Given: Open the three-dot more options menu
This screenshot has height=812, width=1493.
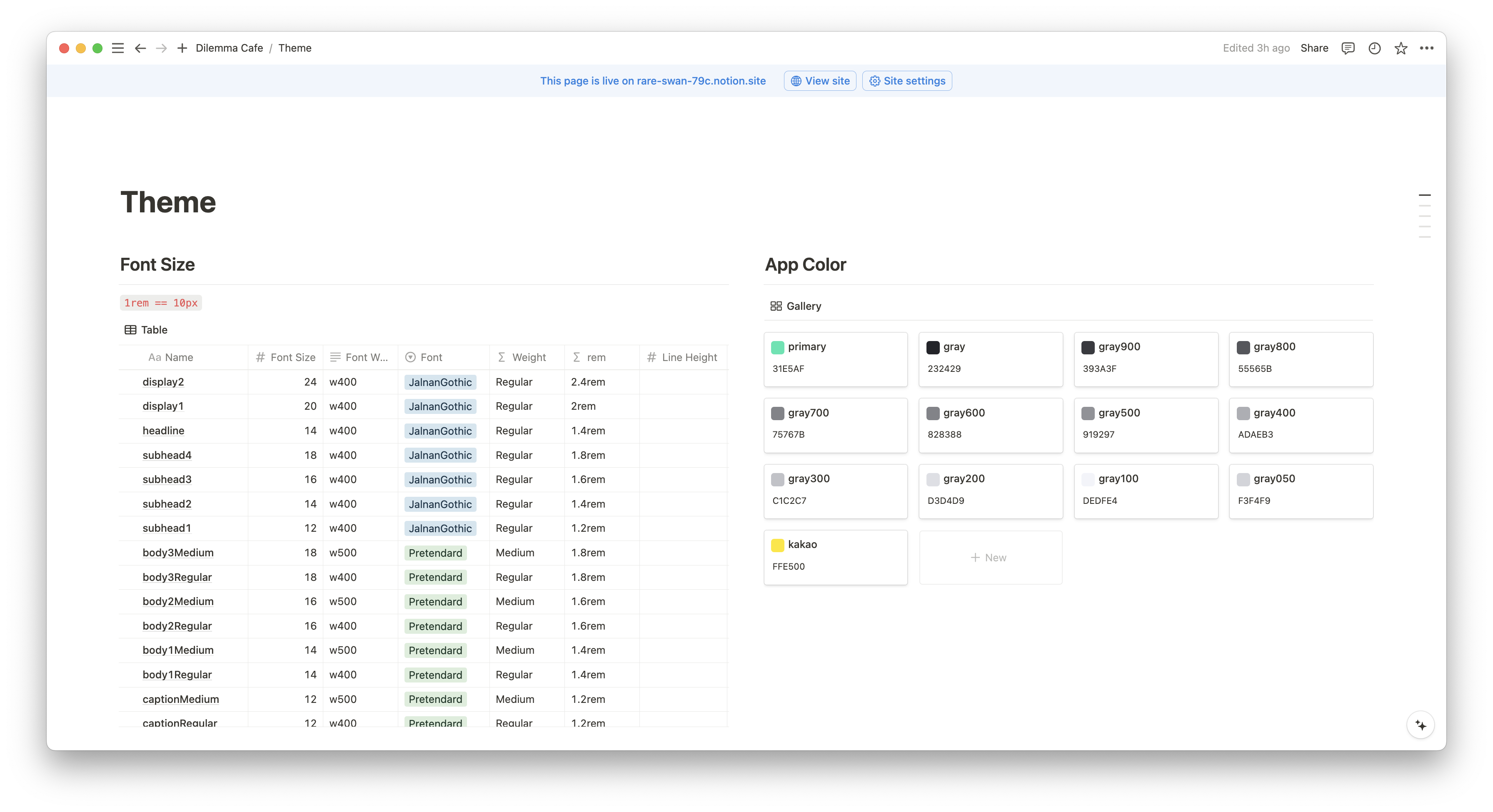Looking at the screenshot, I should coord(1426,48).
